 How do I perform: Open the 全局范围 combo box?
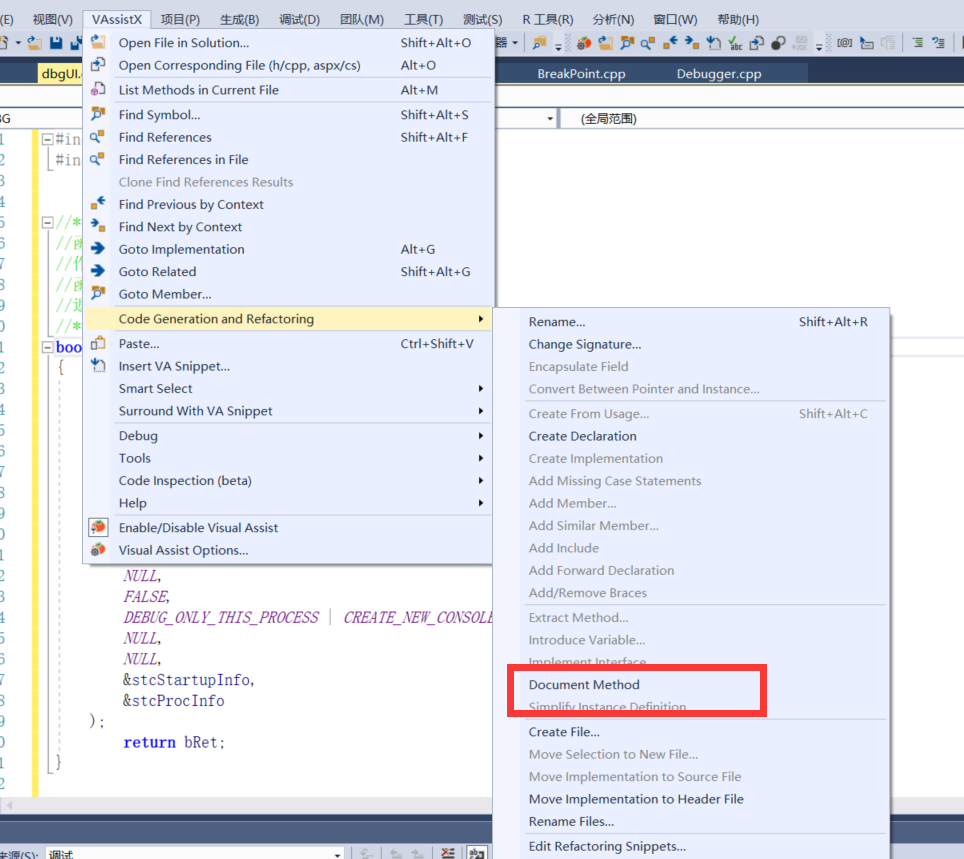(x=761, y=119)
